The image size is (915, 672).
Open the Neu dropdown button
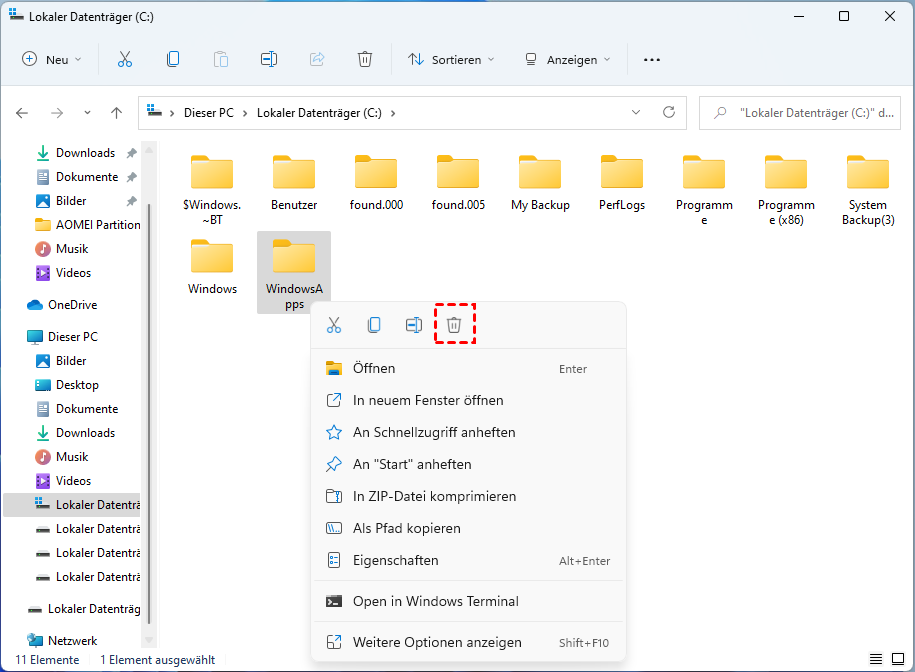(51, 60)
